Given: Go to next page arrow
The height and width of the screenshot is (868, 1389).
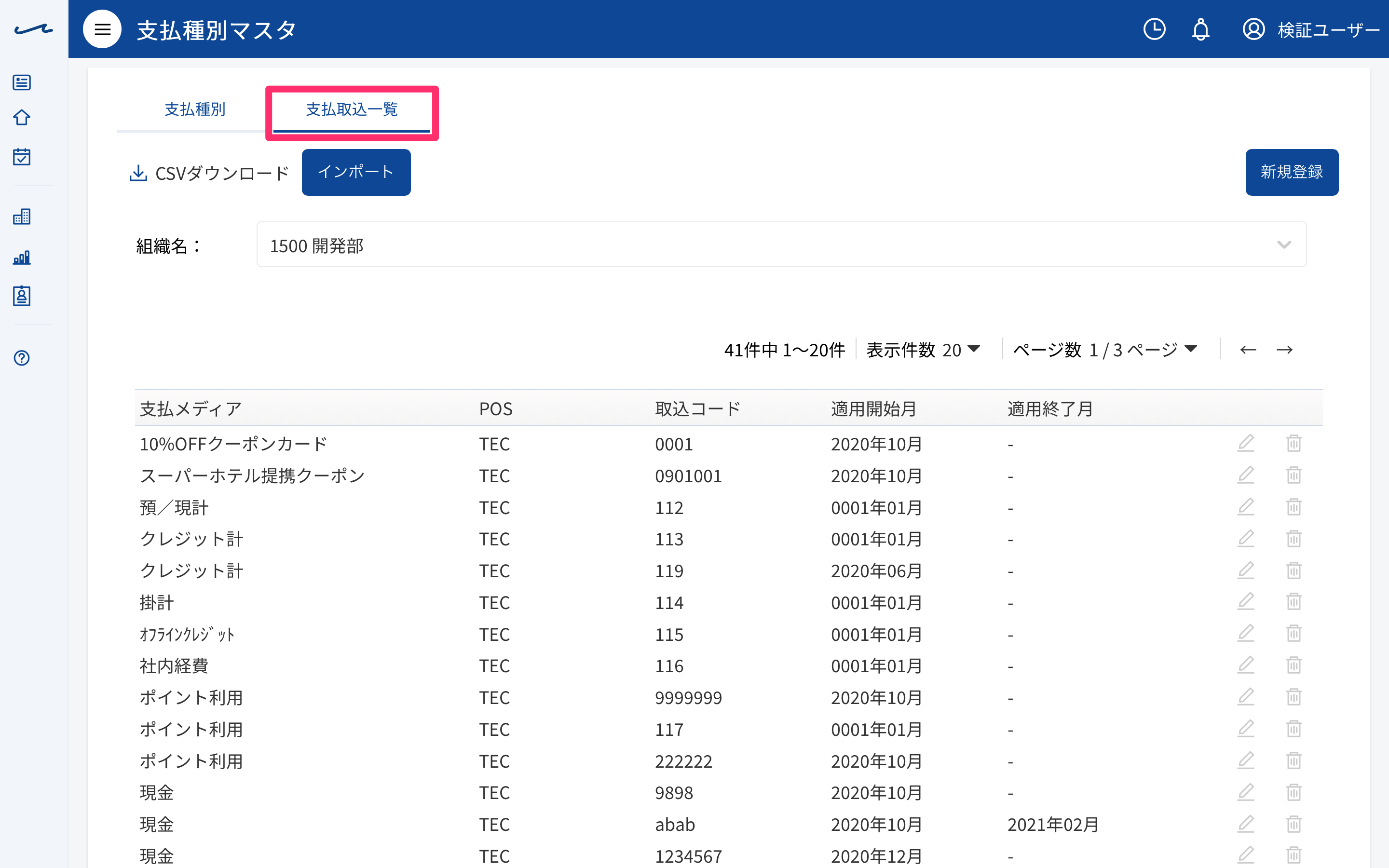Looking at the screenshot, I should [1284, 350].
